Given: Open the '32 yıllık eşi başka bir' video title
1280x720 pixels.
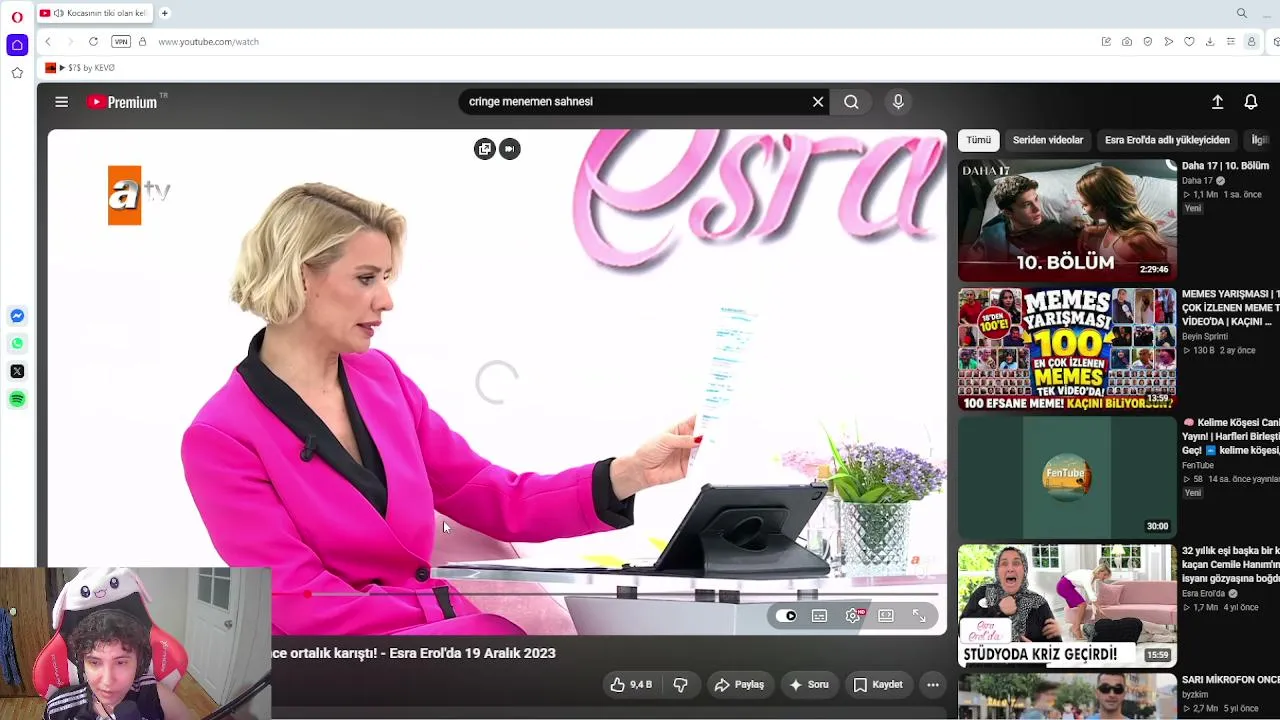Looking at the screenshot, I should tap(1230, 565).
